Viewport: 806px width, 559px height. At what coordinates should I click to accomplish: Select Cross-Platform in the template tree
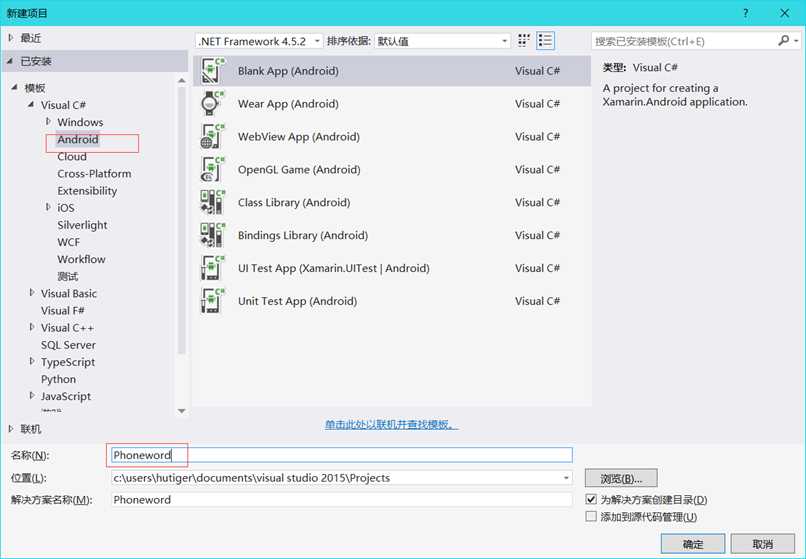point(94,173)
